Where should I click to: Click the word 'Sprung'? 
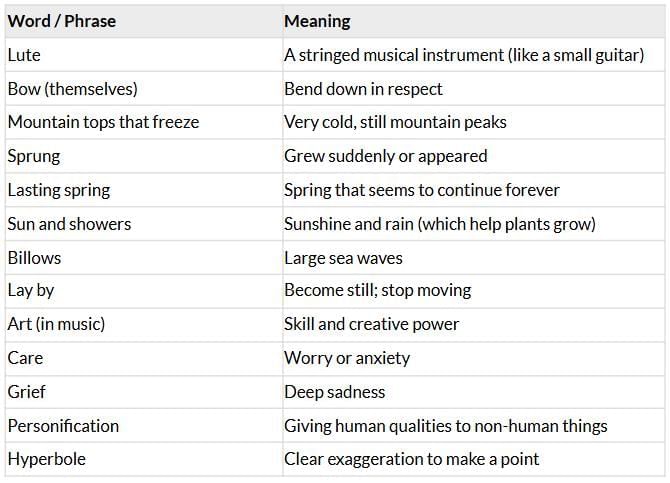point(34,156)
